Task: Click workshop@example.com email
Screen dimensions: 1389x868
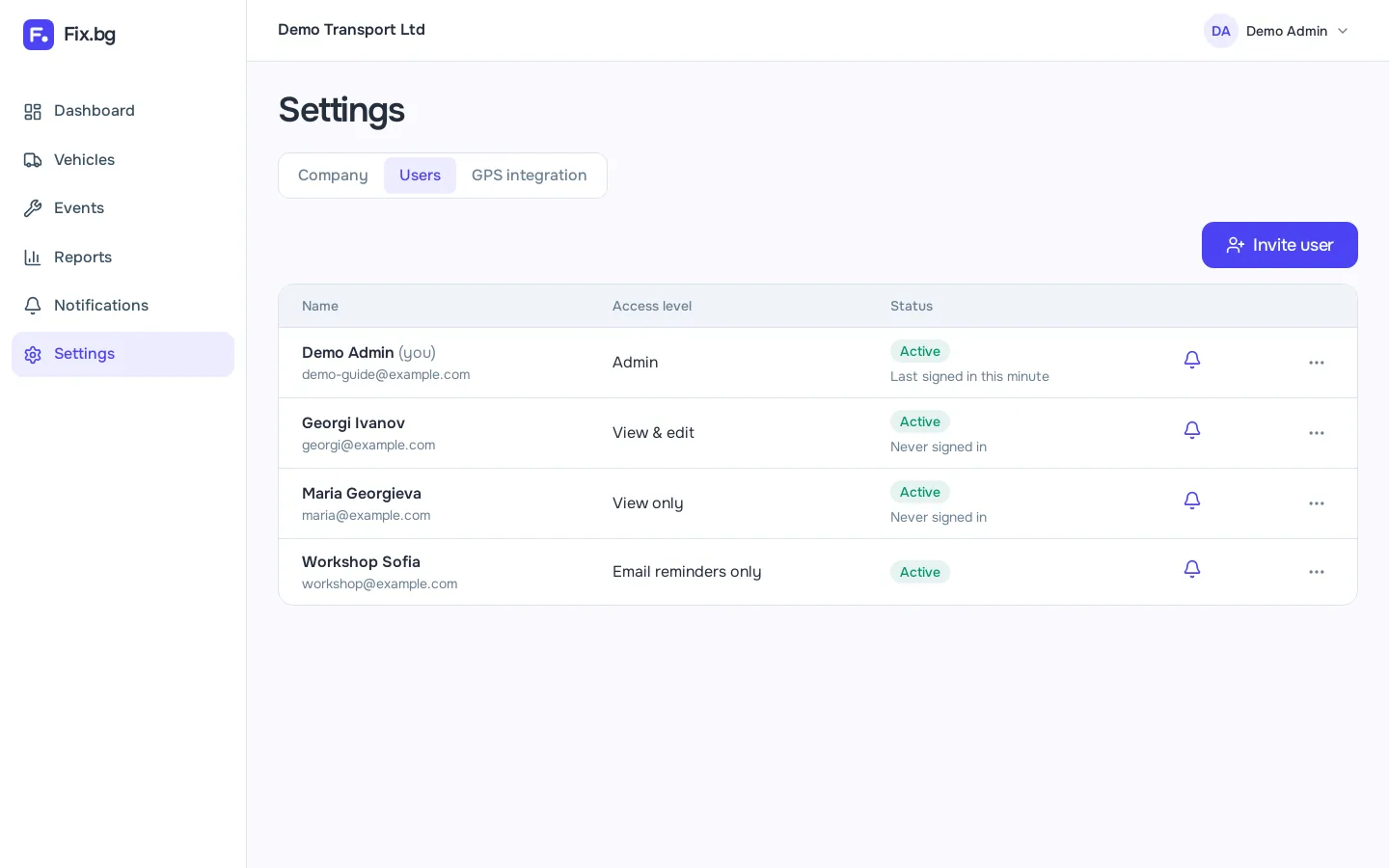Action: click(380, 584)
